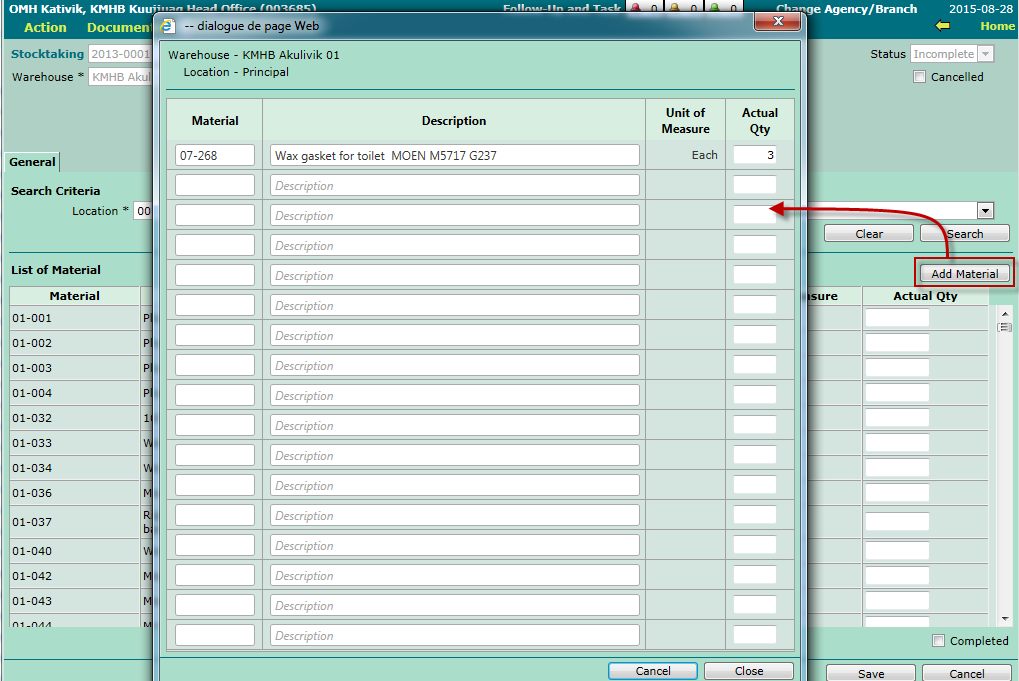The width and height of the screenshot is (1019, 681).
Task: Click the yellow back arrow icon
Action: [x=942, y=26]
